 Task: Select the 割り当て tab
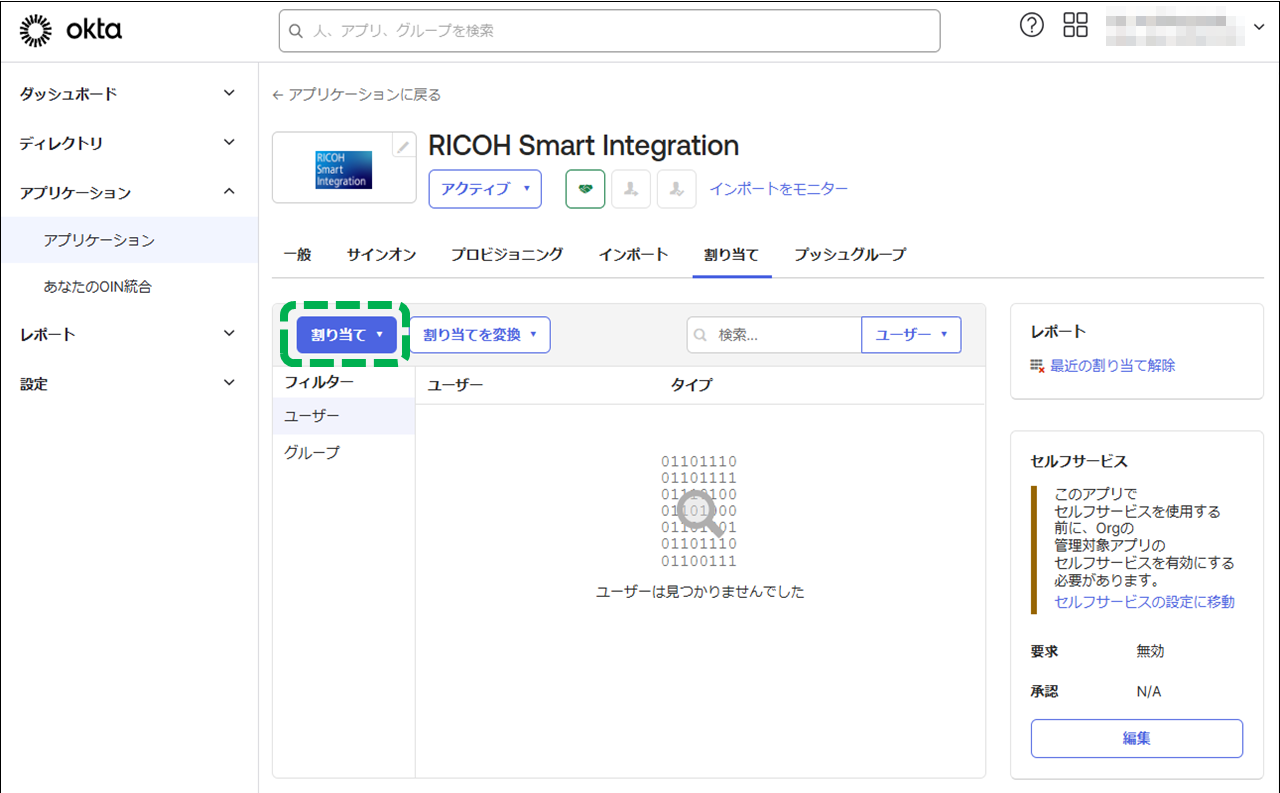coord(731,254)
